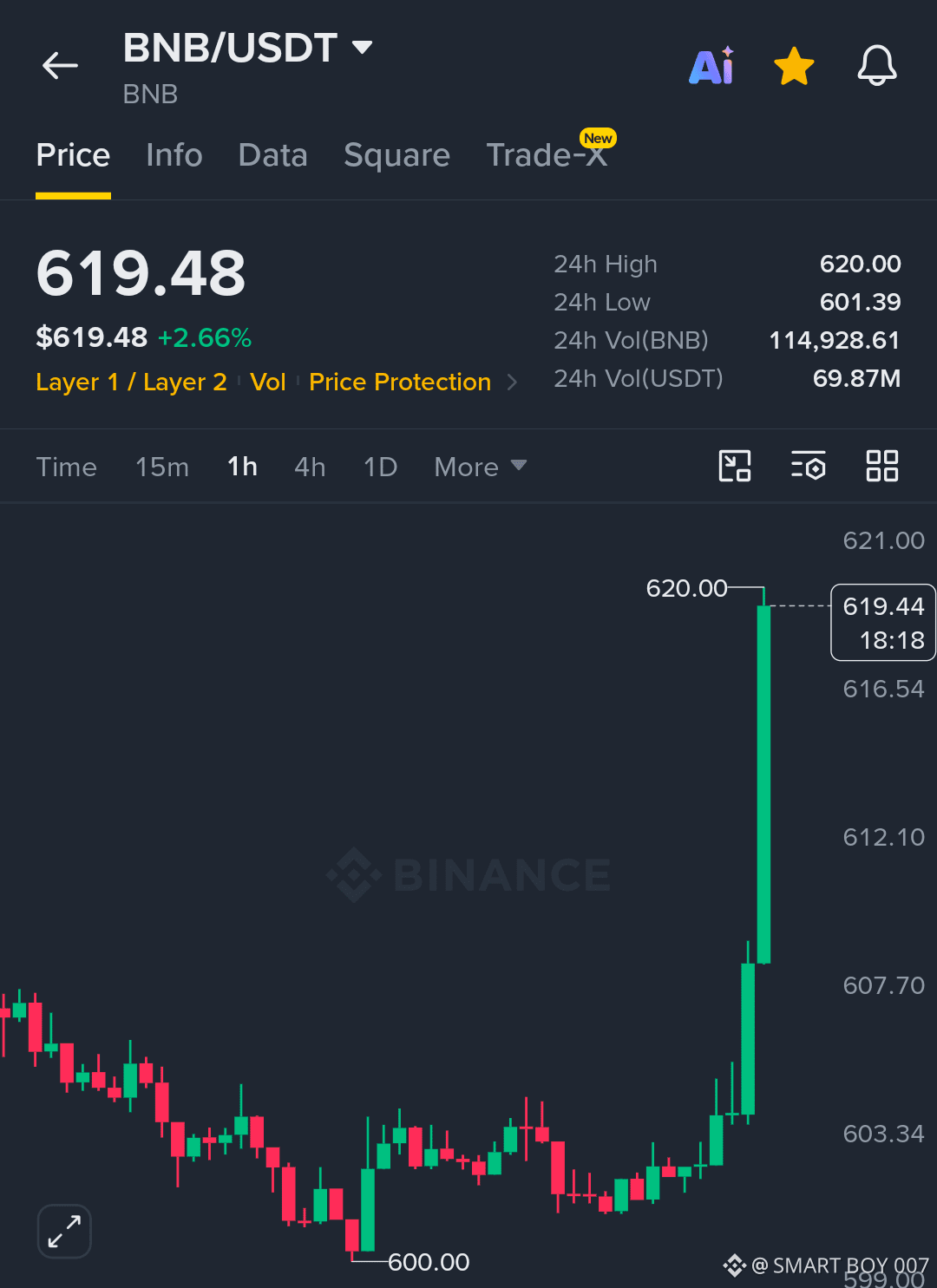Go back with the left arrow
This screenshot has width=937, height=1288.
[x=60, y=65]
